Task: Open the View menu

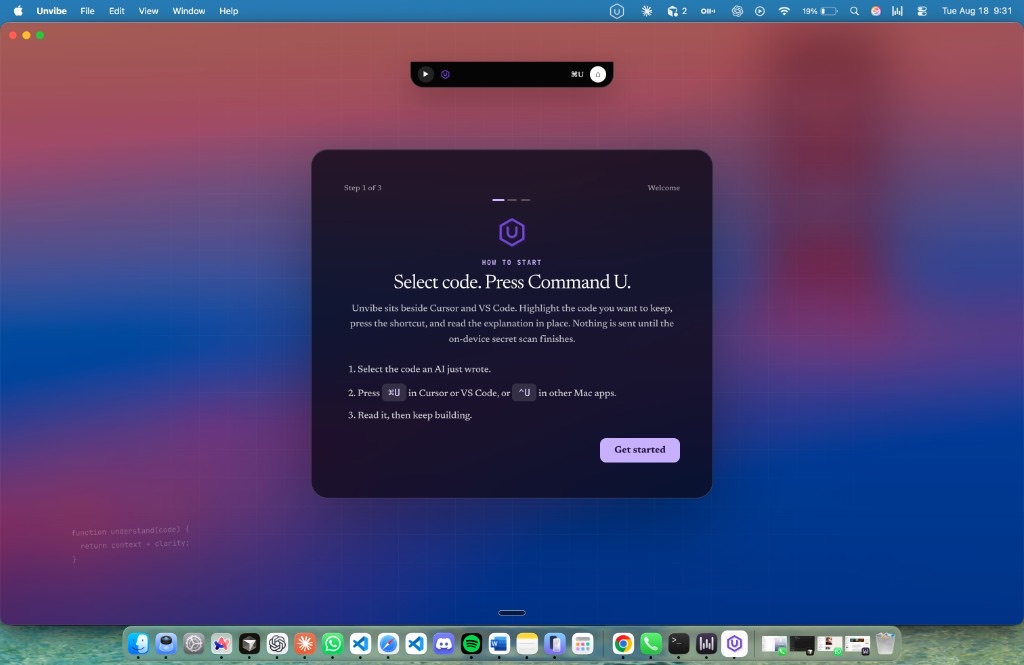Action: pos(148,11)
